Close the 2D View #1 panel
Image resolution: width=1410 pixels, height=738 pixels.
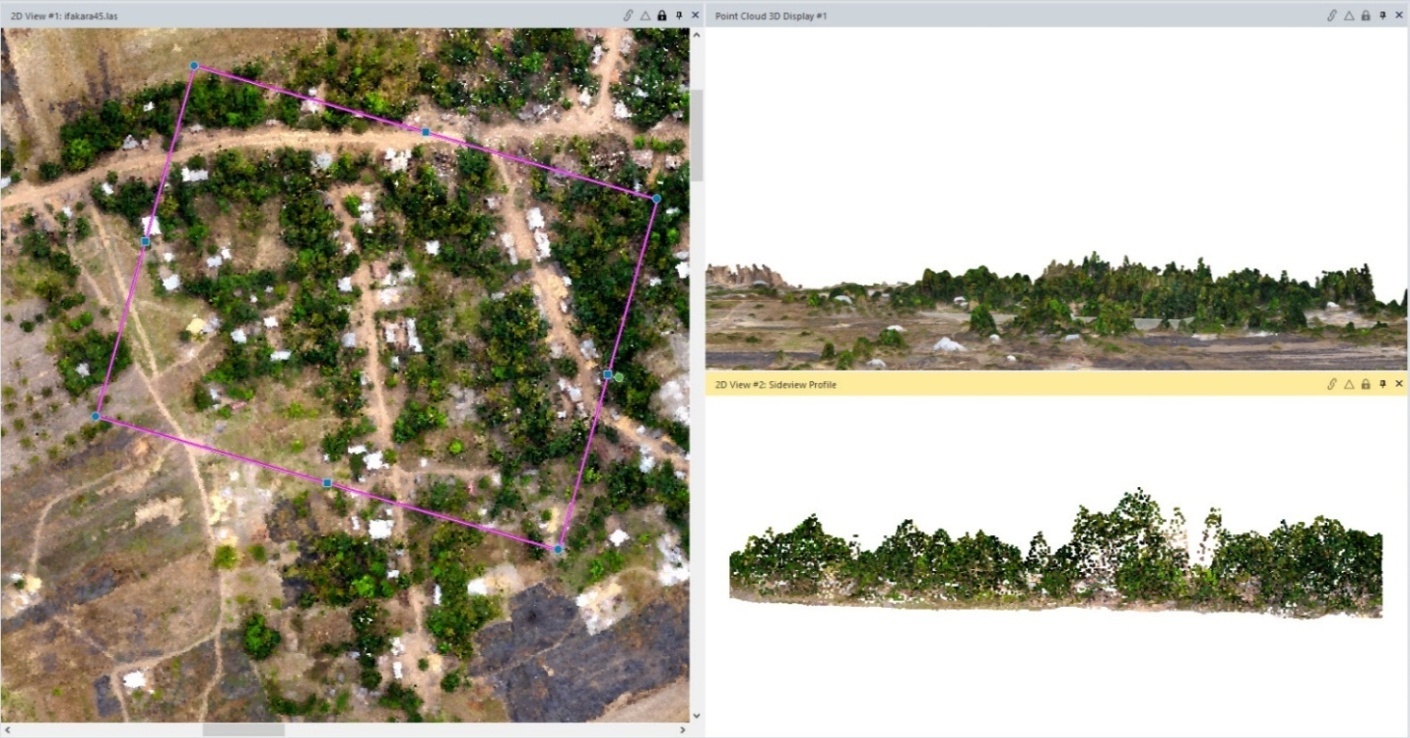(x=696, y=15)
